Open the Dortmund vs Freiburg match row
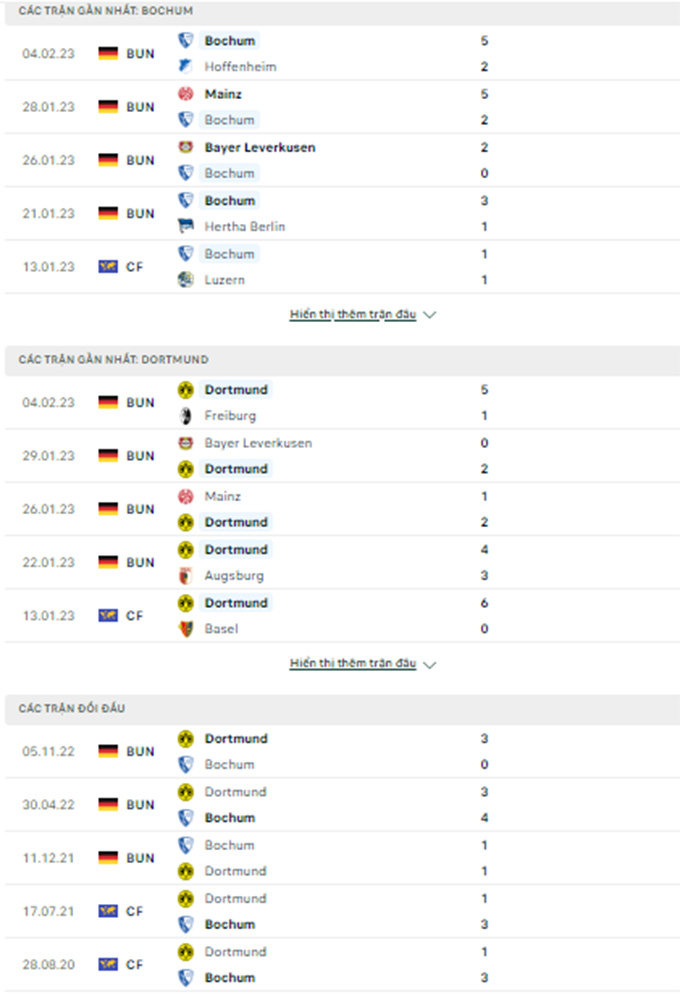The height and width of the screenshot is (995, 680). [x=342, y=402]
